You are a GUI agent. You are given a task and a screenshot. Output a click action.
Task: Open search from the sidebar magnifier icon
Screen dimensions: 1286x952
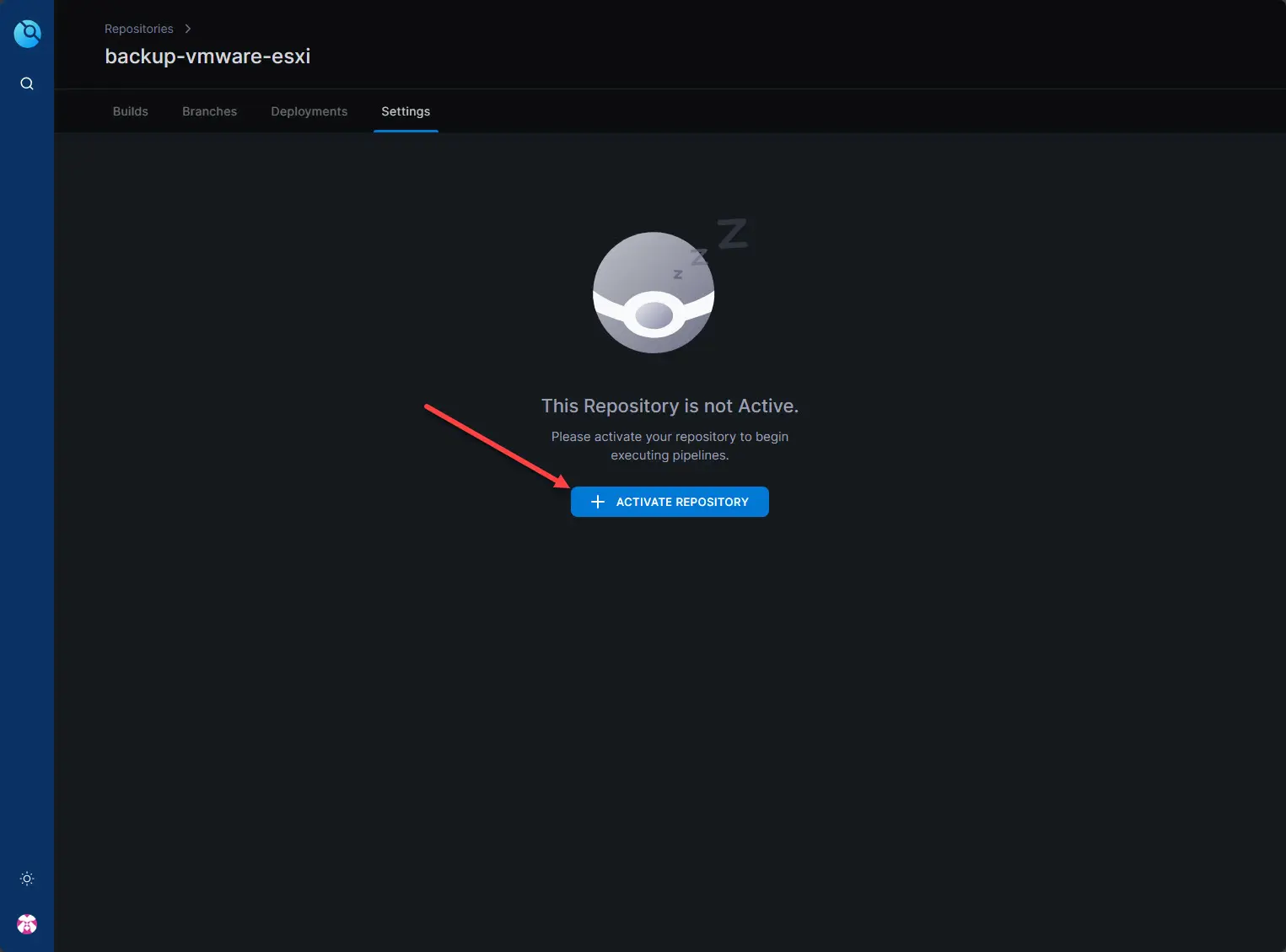click(27, 83)
